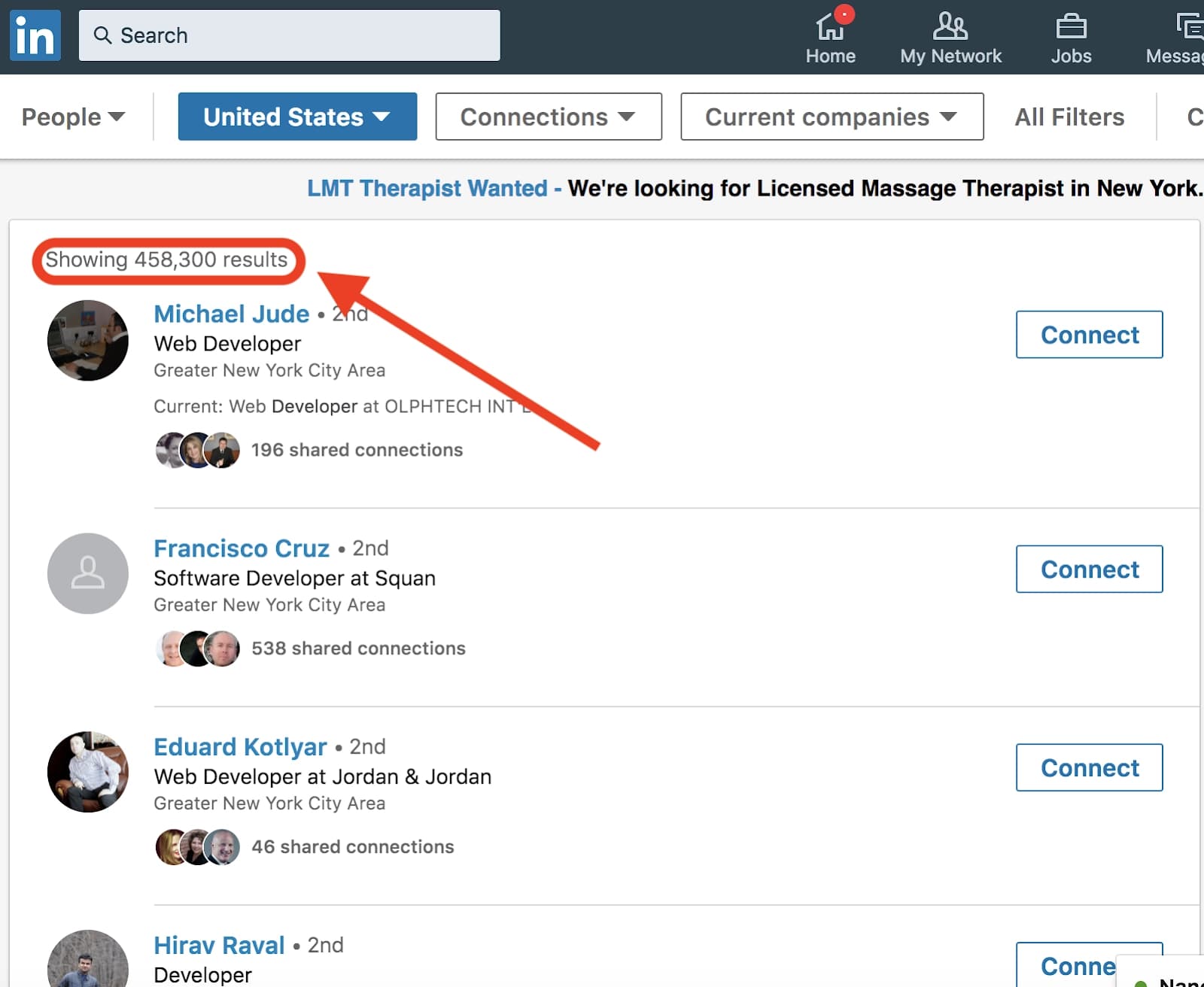The image size is (1204, 987).
Task: Click the search magnifier icon
Action: (x=104, y=35)
